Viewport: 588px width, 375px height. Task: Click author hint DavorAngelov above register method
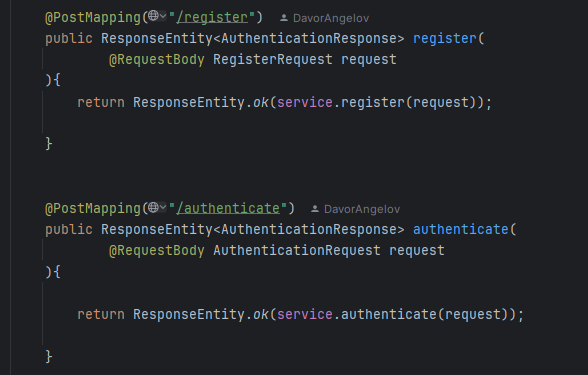tap(331, 18)
